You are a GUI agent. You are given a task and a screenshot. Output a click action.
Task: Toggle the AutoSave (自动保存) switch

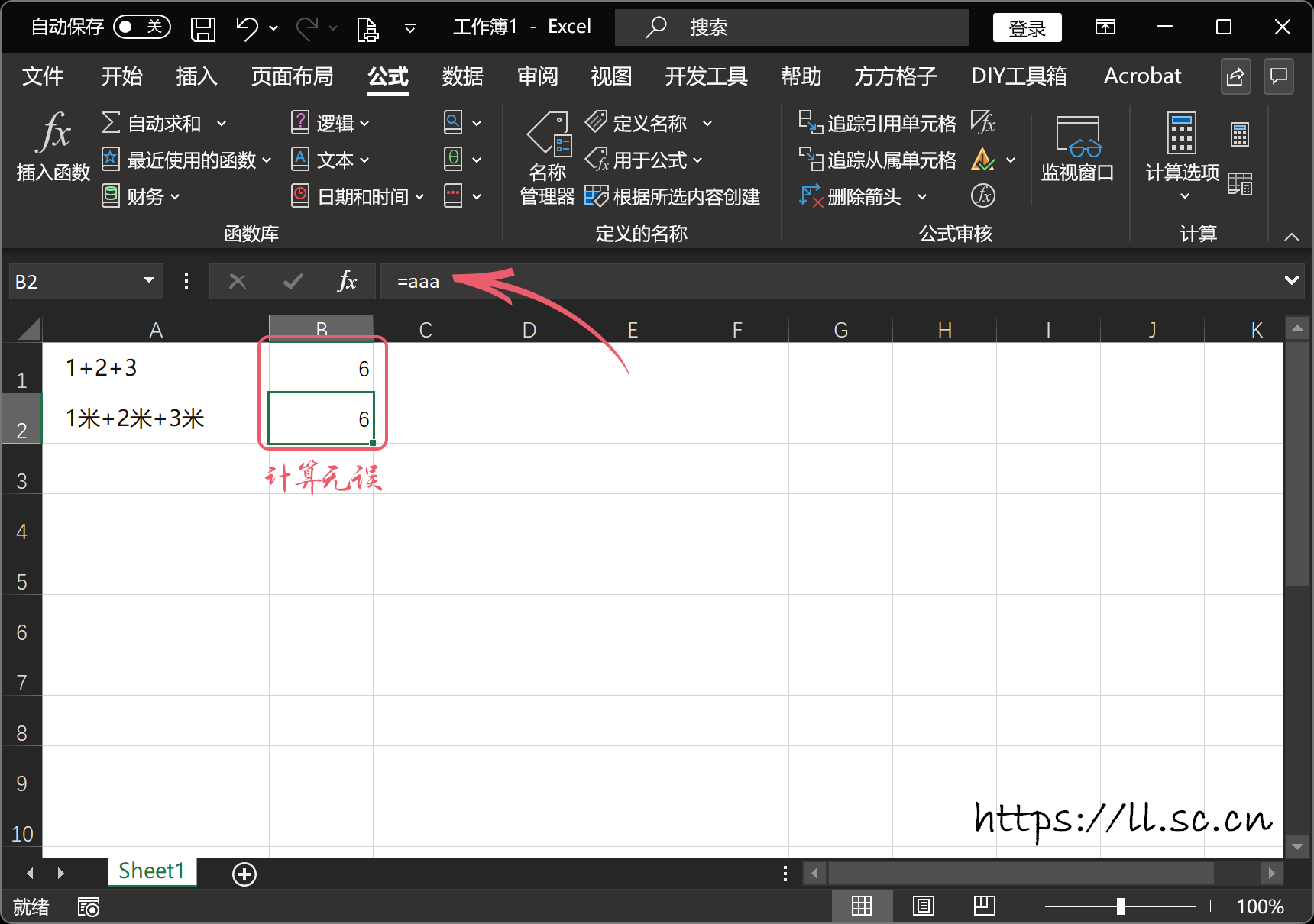tap(141, 27)
